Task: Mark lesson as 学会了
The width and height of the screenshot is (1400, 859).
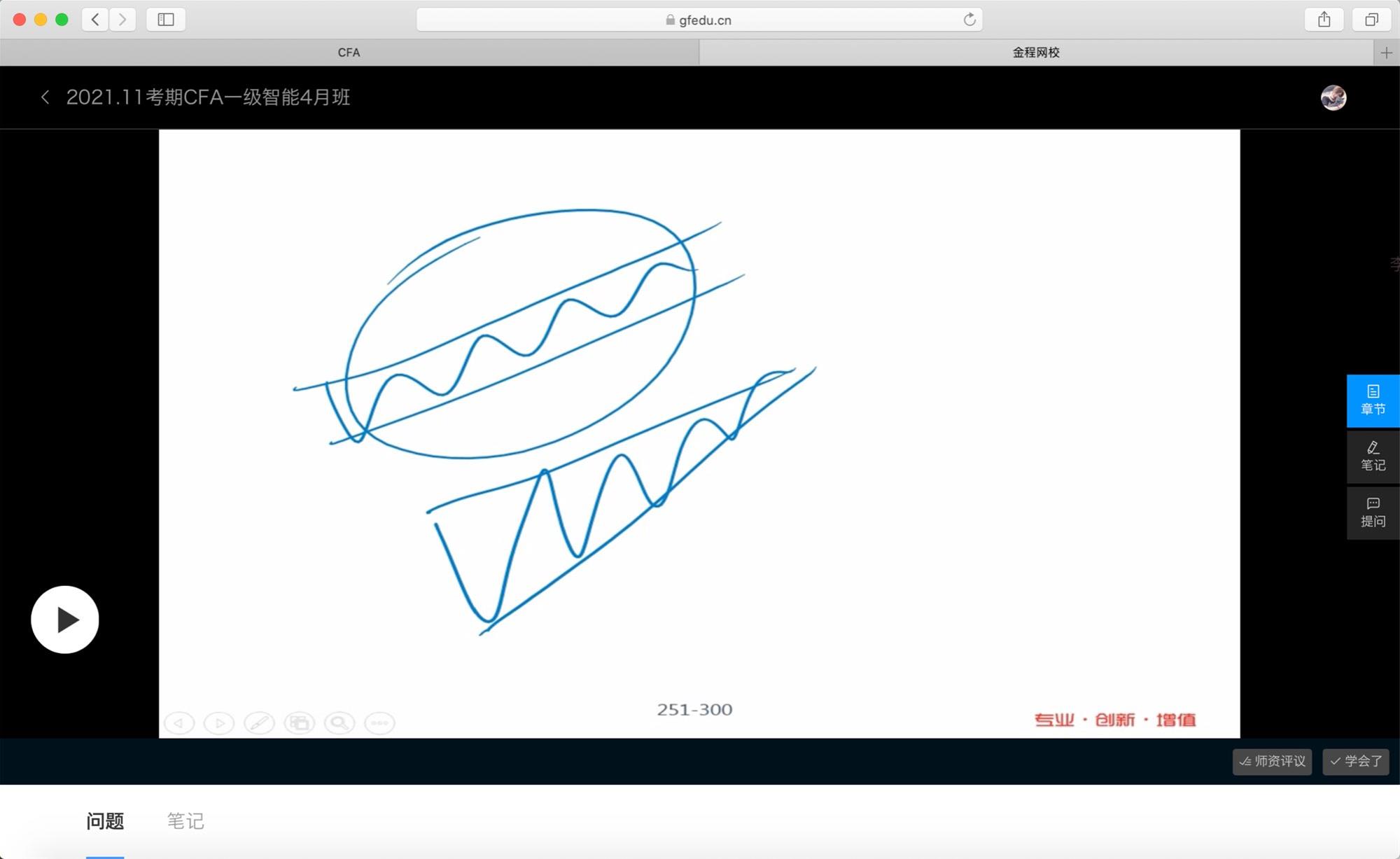Action: tap(1355, 761)
